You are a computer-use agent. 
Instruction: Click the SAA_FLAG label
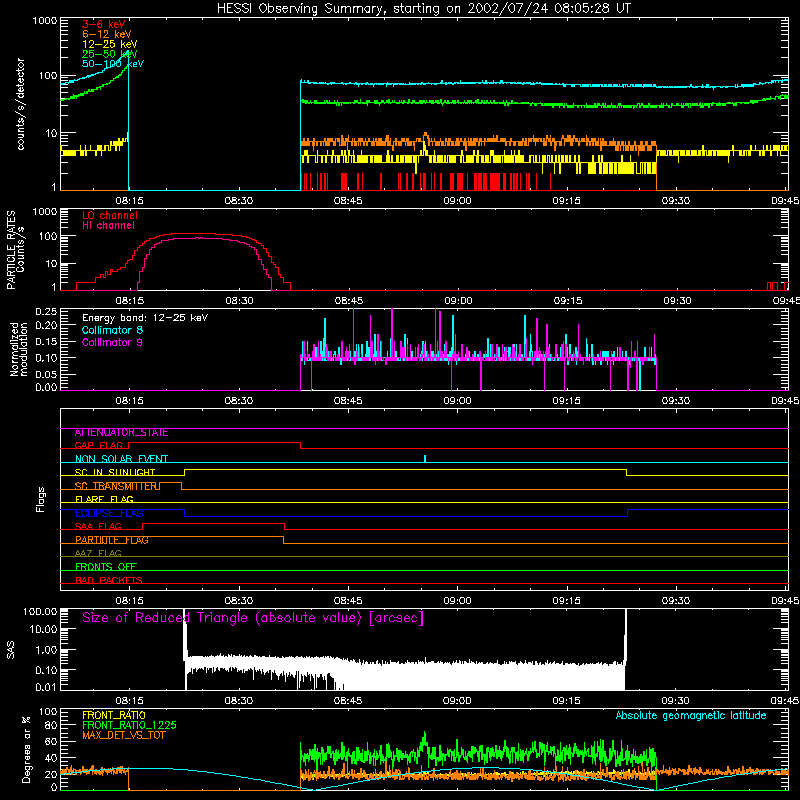pyautogui.click(x=98, y=527)
